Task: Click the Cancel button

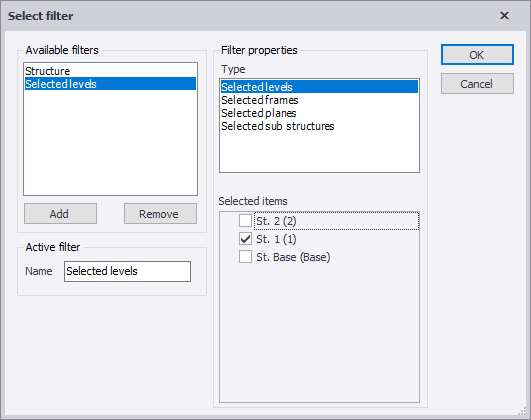Action: tap(477, 84)
